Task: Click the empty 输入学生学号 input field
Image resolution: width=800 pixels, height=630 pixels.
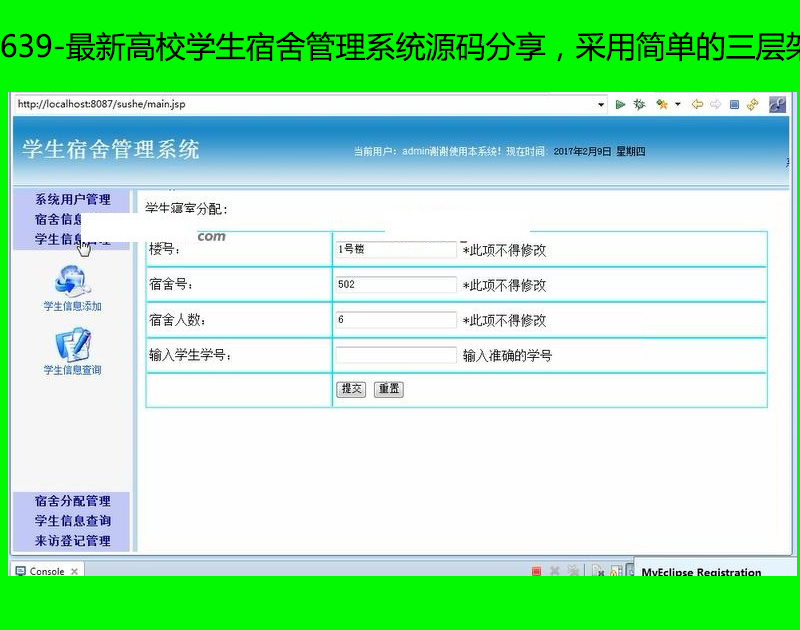Action: coord(396,355)
